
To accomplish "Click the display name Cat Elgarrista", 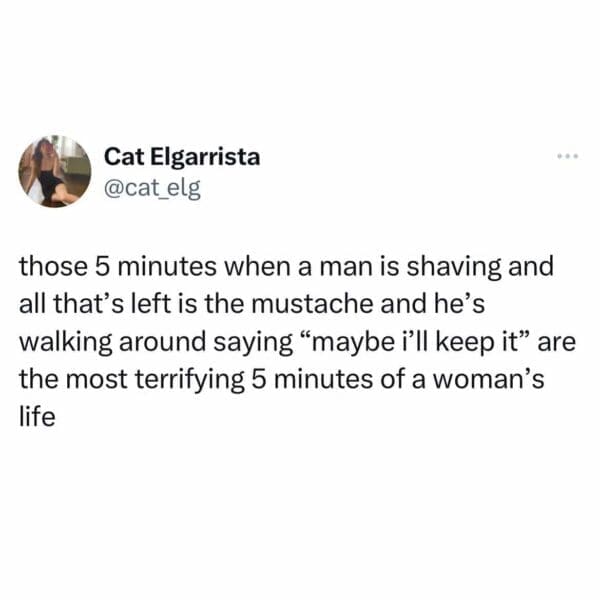I will coord(182,157).
